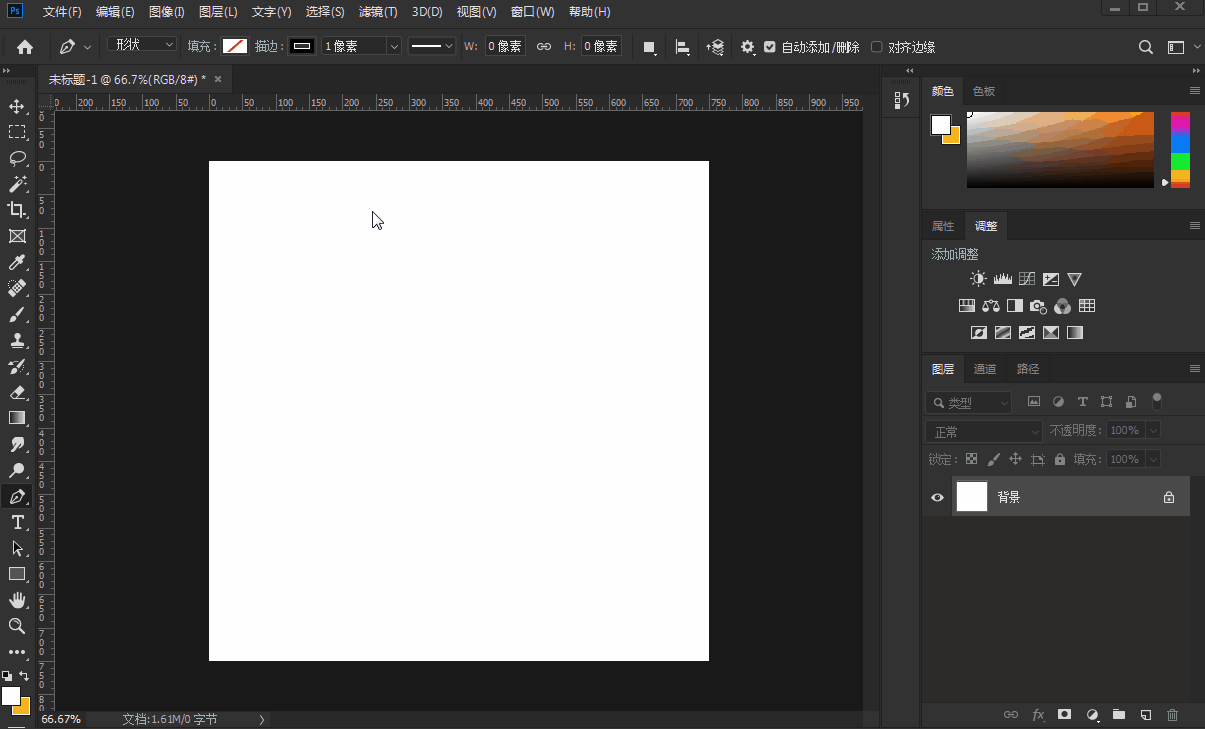This screenshot has height=729, width=1205.
Task: Create a new layer icon
Action: click(x=1146, y=715)
